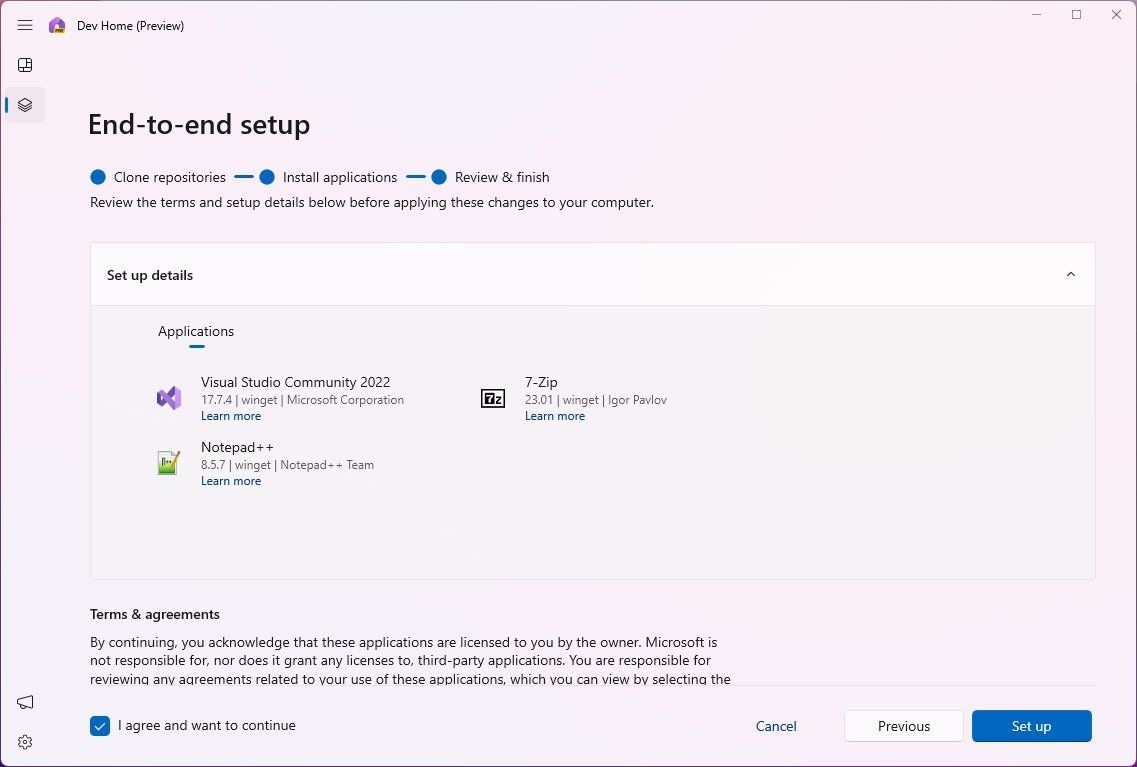This screenshot has width=1137, height=767.
Task: Cancel the end-to-end setup
Action: [x=776, y=726]
